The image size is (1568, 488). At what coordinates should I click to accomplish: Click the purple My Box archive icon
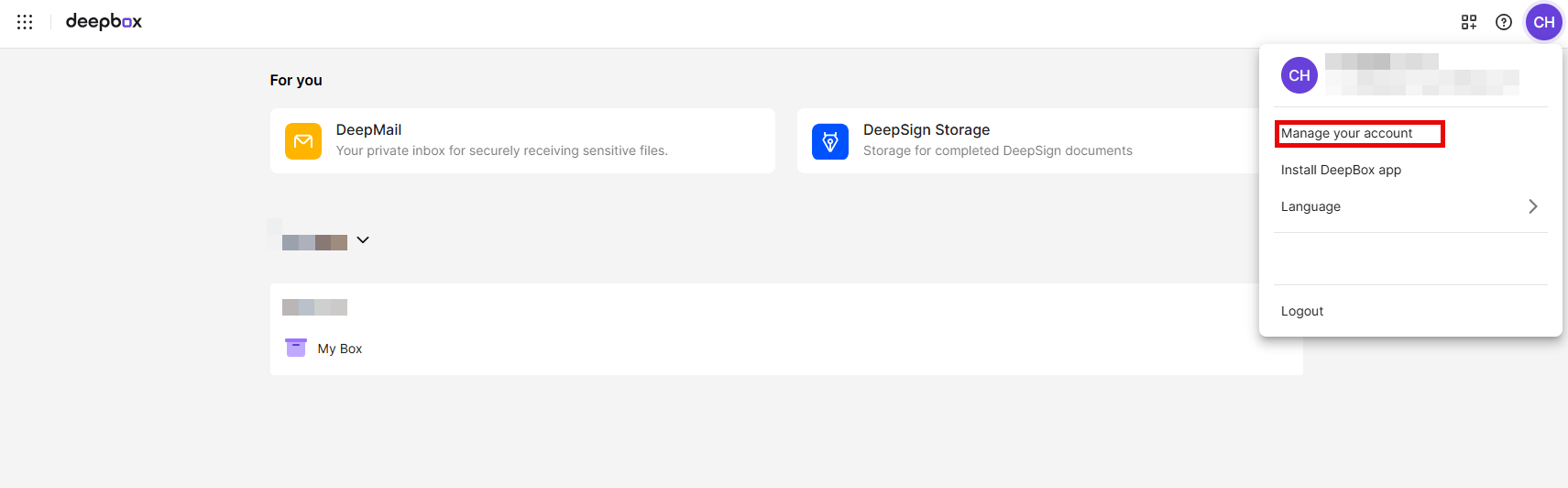[296, 348]
